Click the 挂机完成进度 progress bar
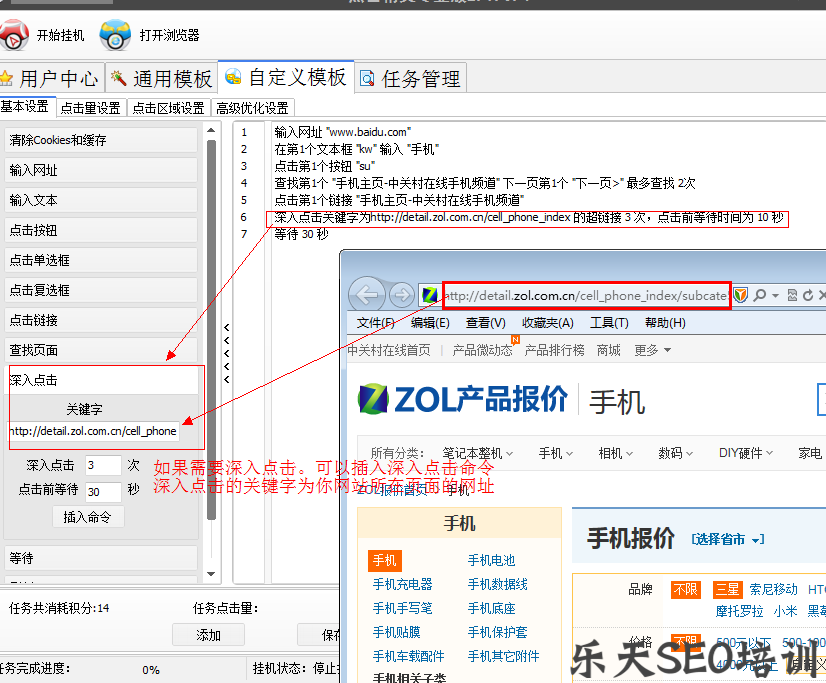826x683 pixels. coord(150,671)
